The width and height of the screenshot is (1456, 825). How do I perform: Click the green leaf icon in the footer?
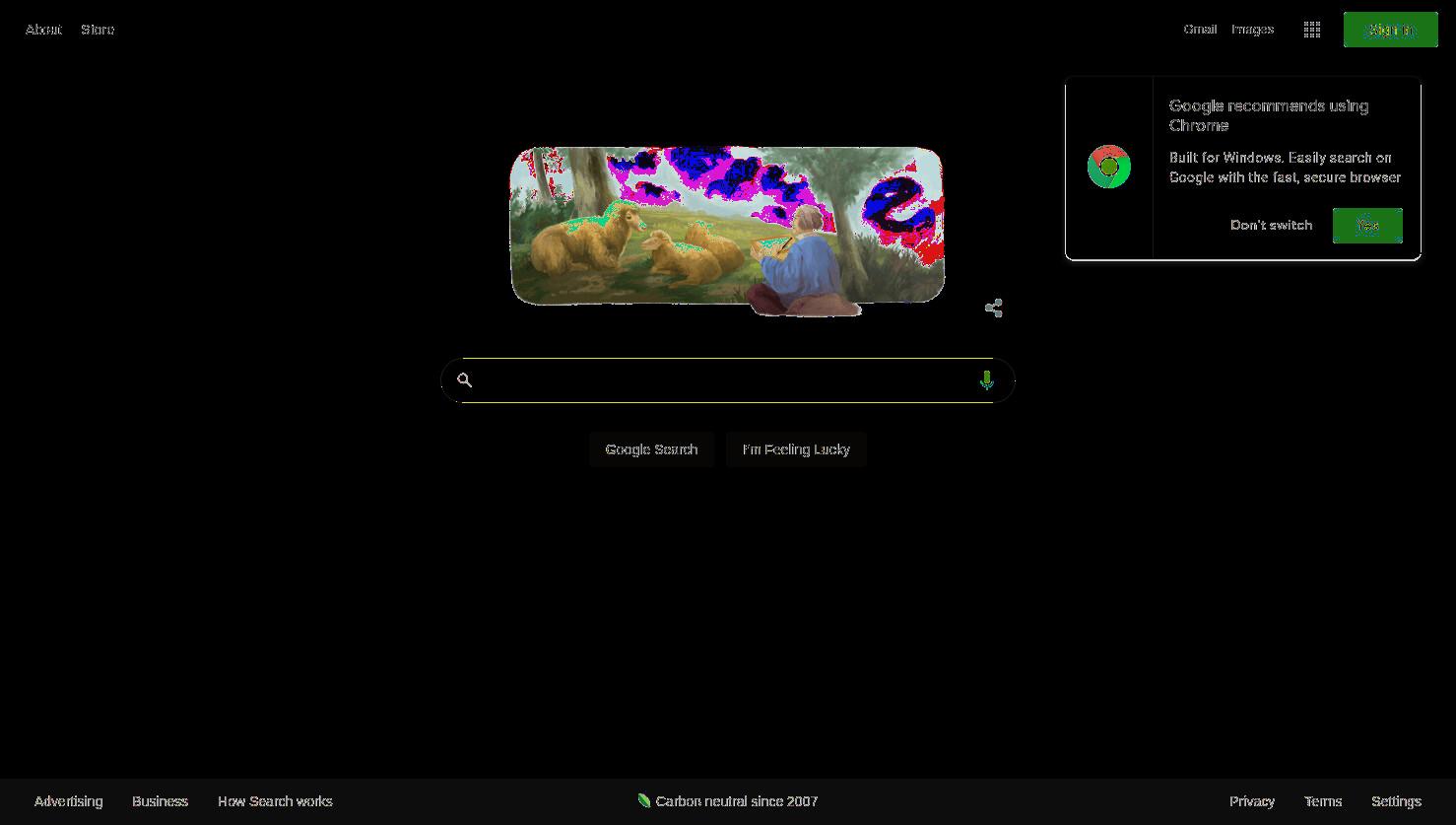coord(644,800)
